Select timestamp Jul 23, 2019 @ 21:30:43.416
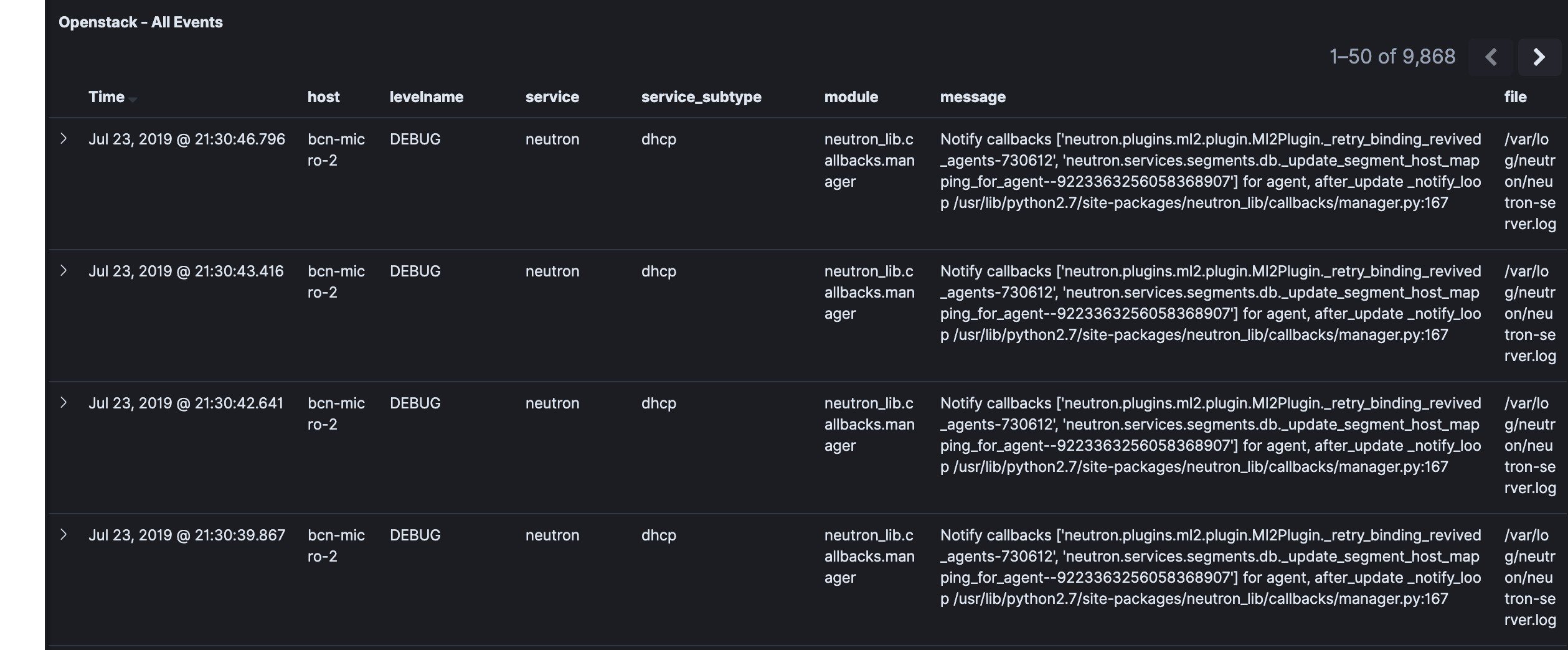This screenshot has width=1568, height=650. pos(186,271)
